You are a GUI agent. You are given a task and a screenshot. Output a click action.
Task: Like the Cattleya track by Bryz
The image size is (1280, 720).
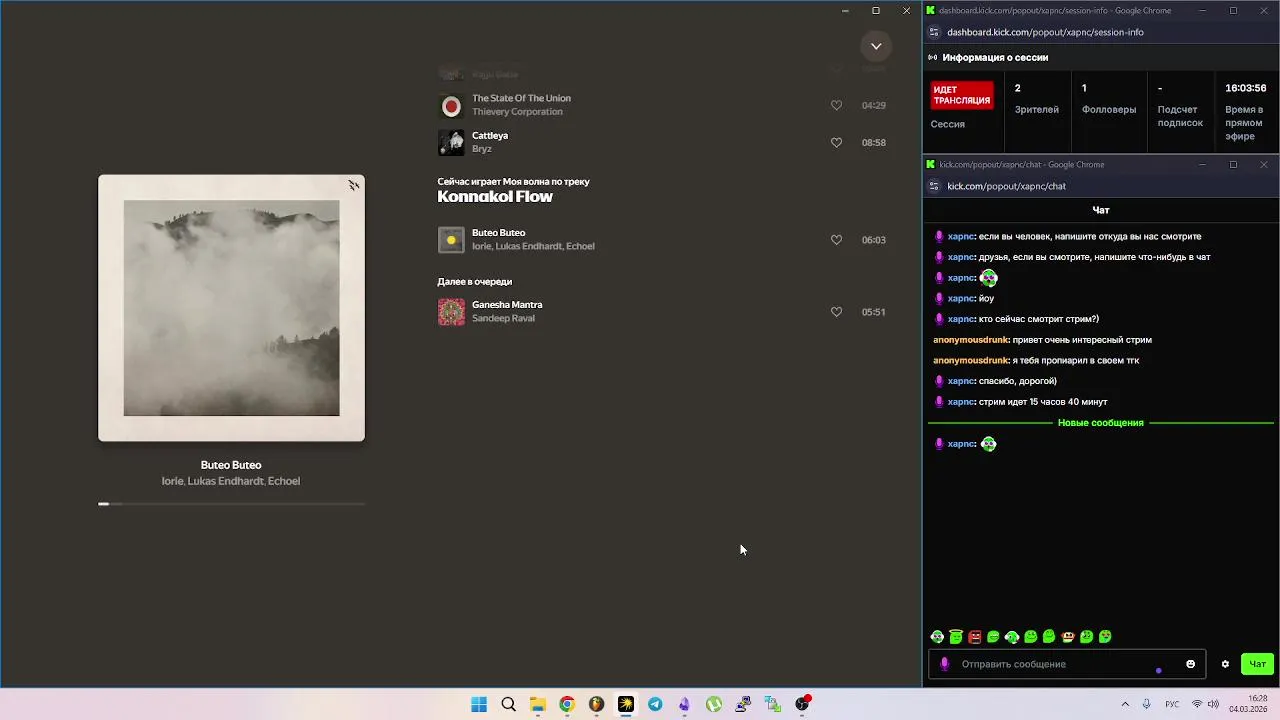836,142
